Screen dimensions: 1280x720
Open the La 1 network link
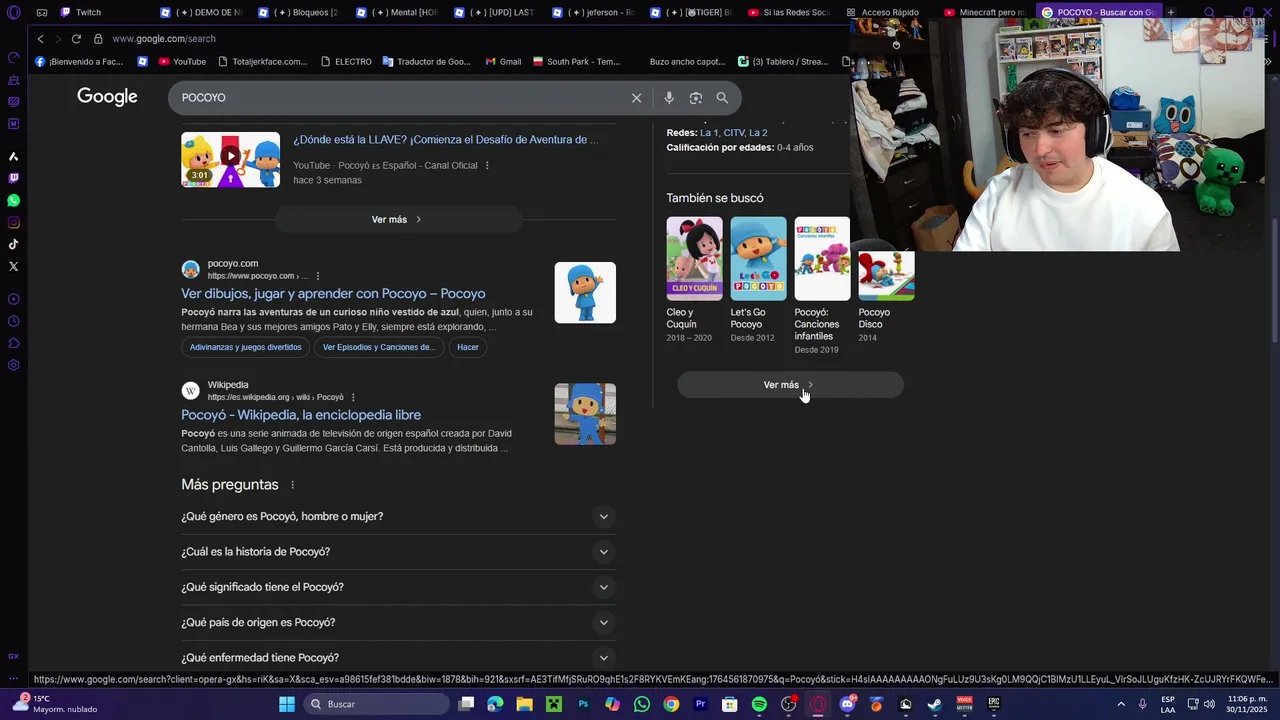(709, 133)
